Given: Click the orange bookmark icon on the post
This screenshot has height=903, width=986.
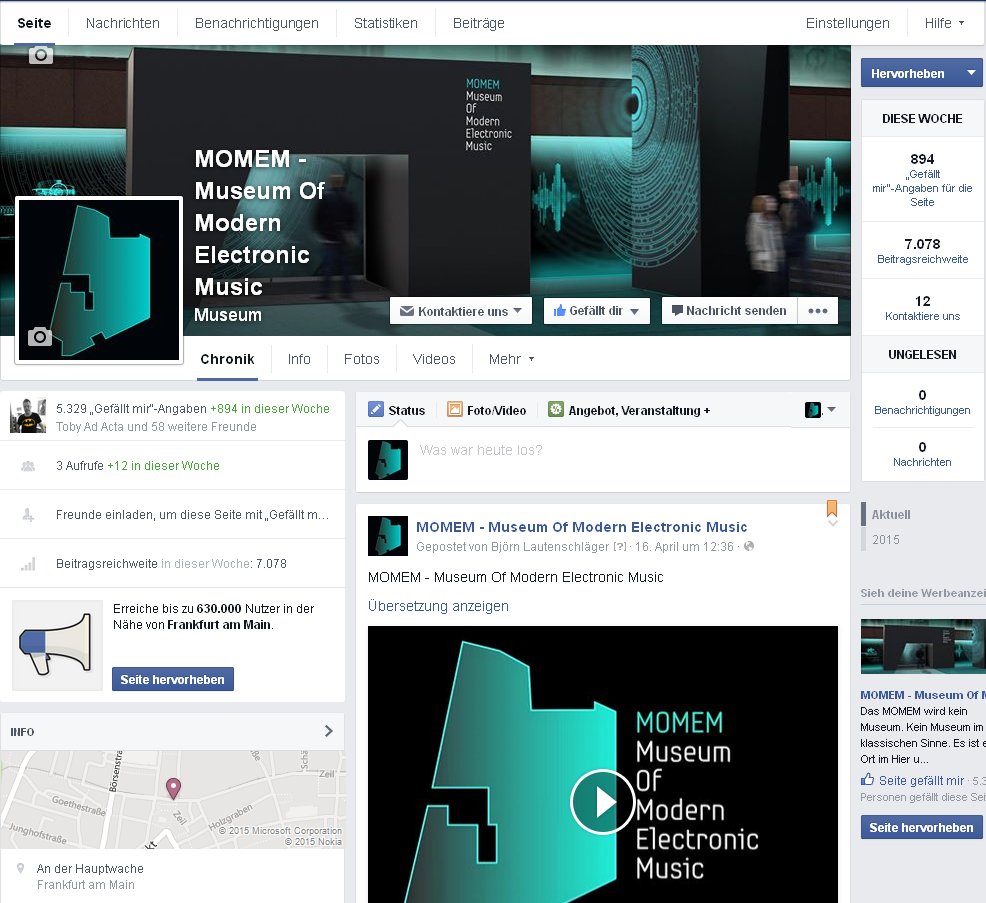Looking at the screenshot, I should pos(831,507).
